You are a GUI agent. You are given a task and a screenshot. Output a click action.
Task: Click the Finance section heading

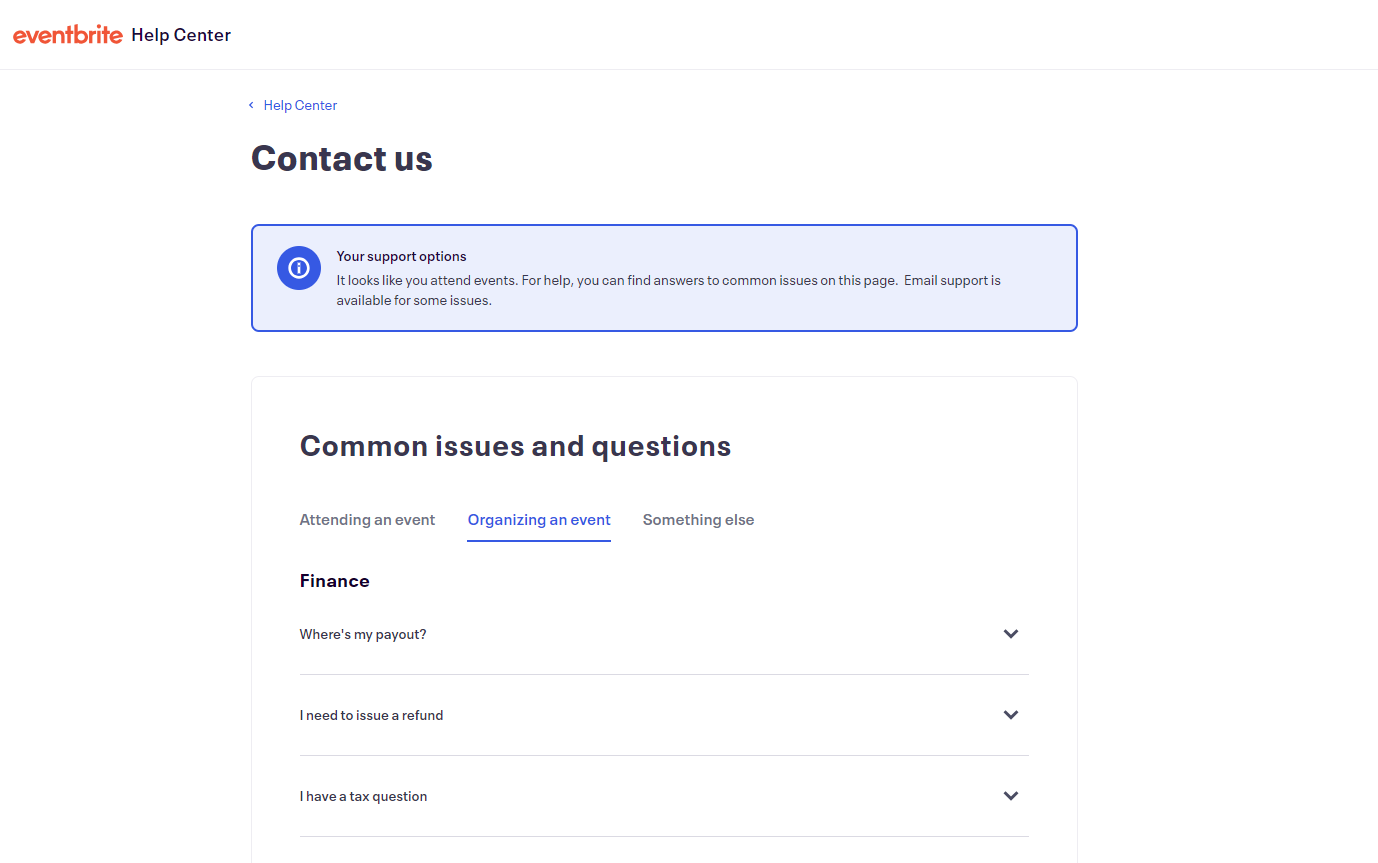pyautogui.click(x=335, y=581)
